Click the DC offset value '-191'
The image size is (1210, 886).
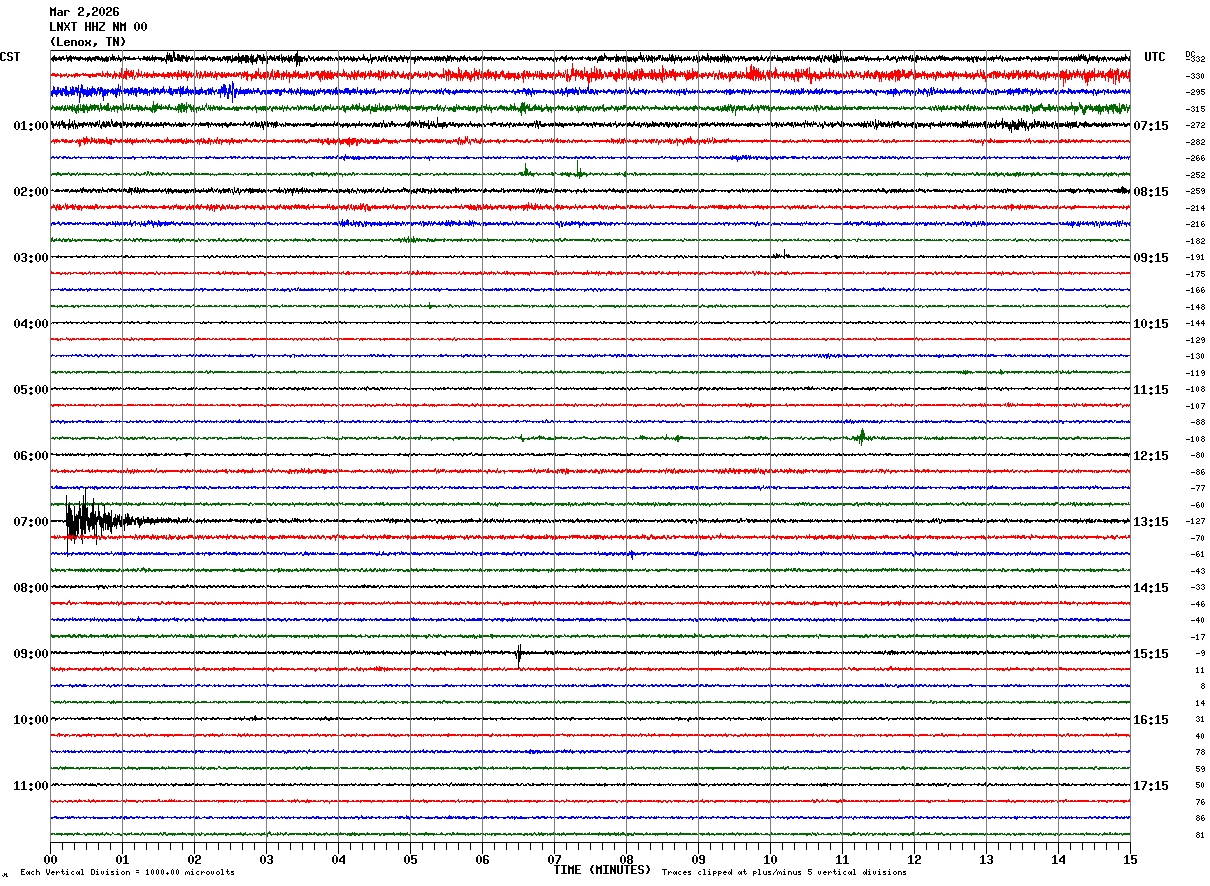1195,257
